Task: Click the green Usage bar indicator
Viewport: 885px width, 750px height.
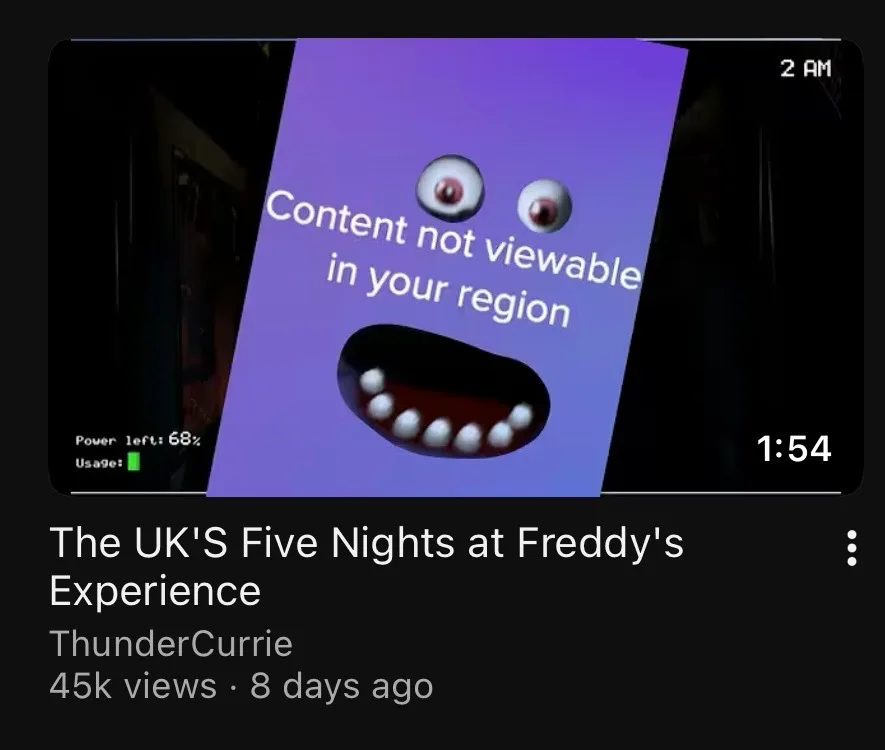Action: [x=134, y=463]
